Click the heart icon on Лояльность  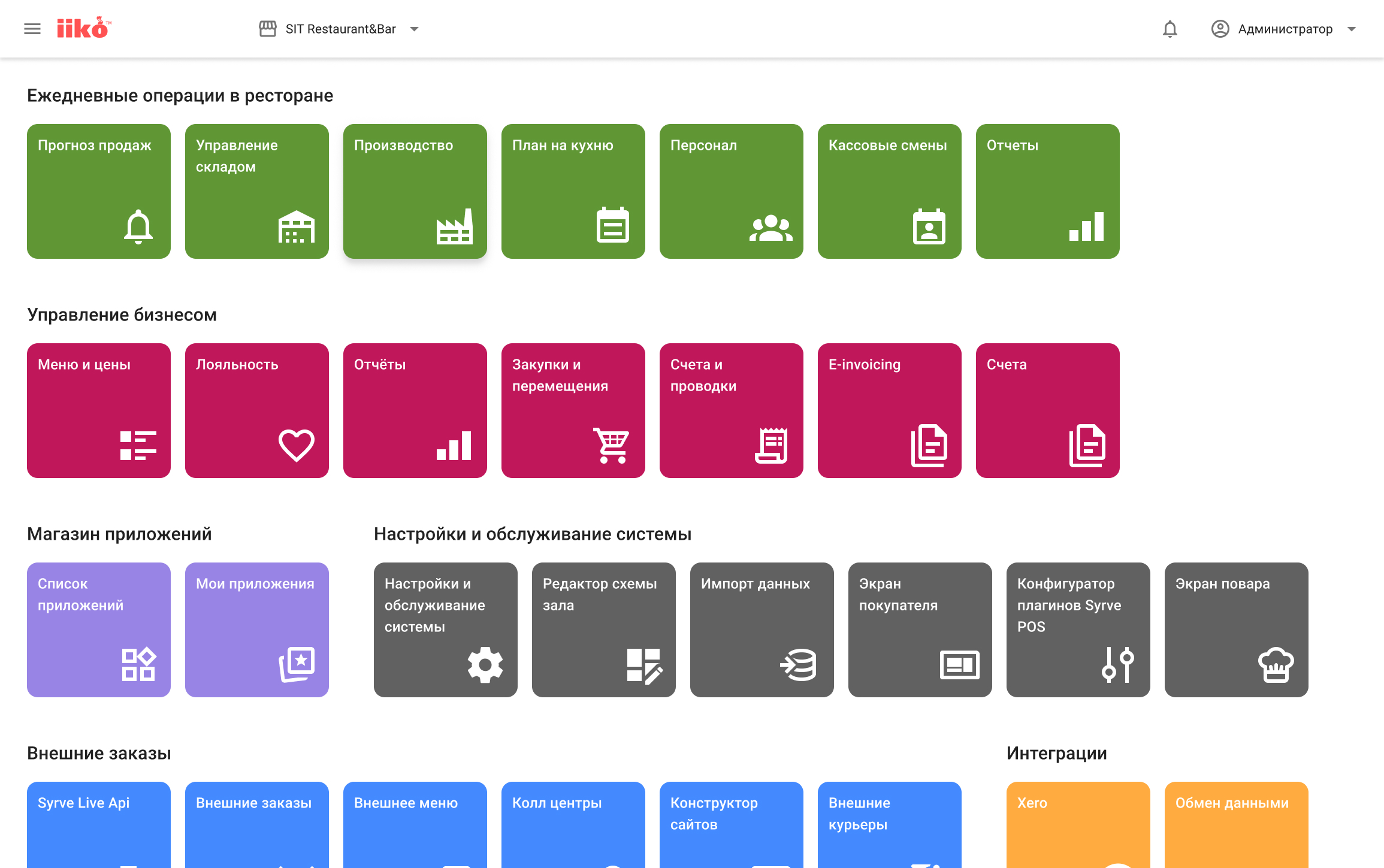297,446
